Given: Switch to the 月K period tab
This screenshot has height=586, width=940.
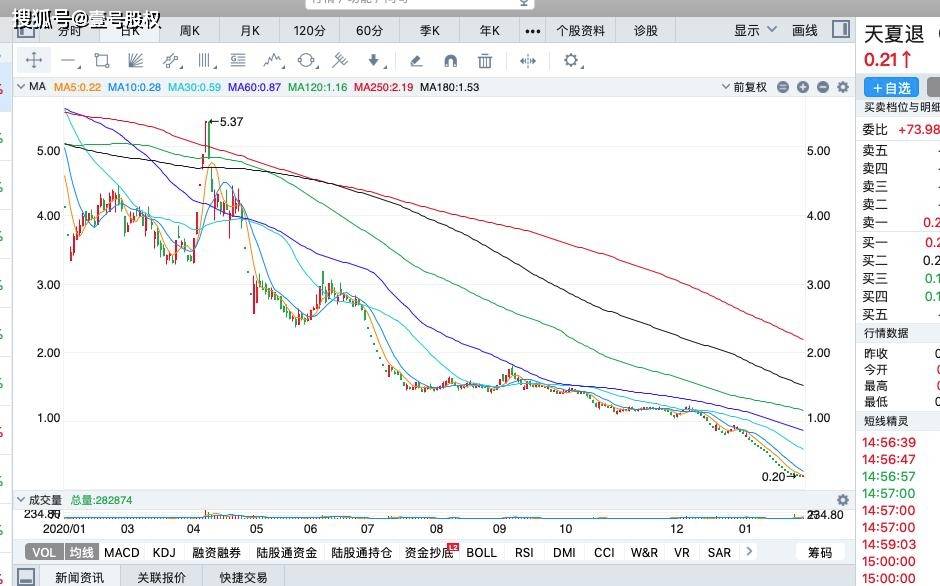Looking at the screenshot, I should [x=249, y=30].
